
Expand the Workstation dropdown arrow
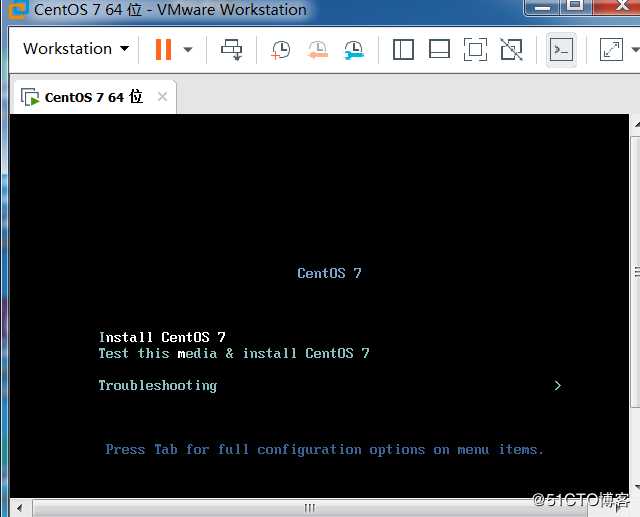124,49
